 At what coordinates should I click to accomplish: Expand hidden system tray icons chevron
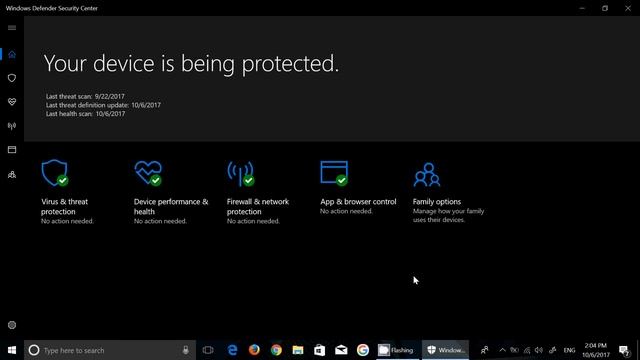(x=502, y=350)
